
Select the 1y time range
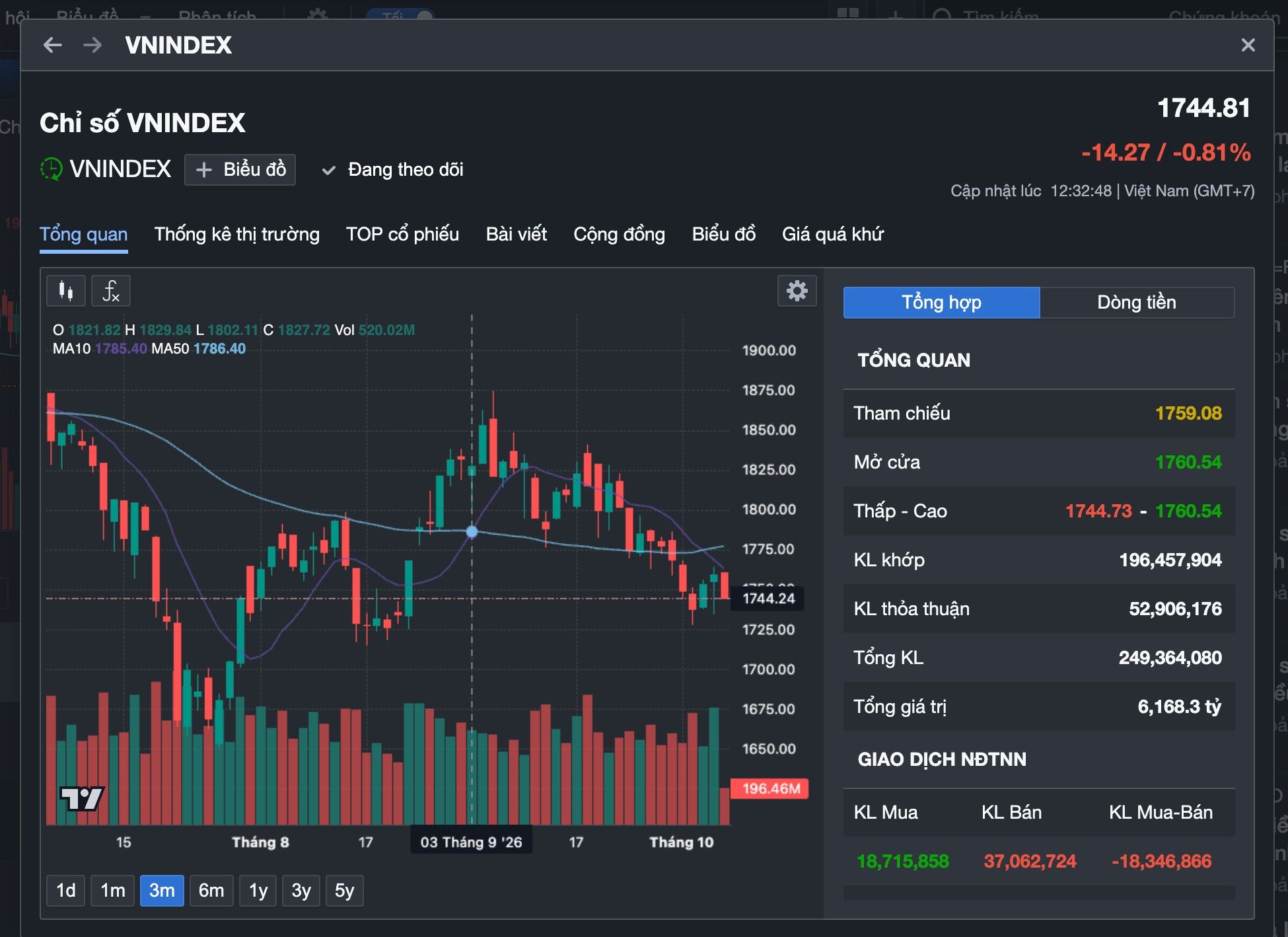click(258, 891)
